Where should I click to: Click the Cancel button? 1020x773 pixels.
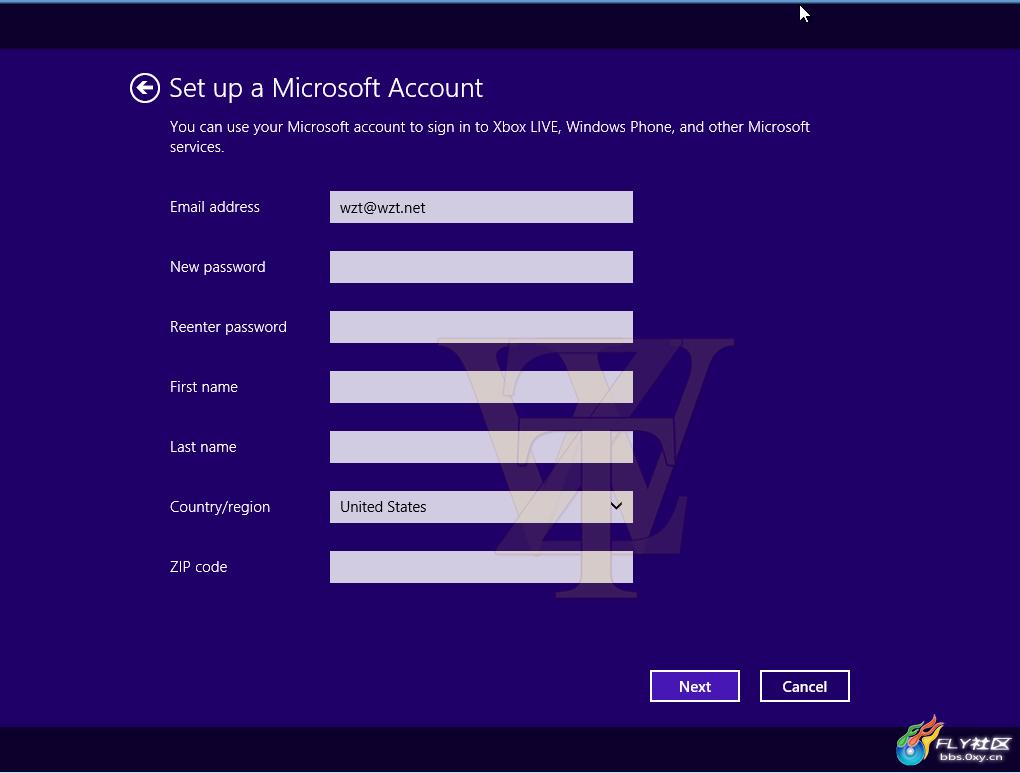point(805,686)
